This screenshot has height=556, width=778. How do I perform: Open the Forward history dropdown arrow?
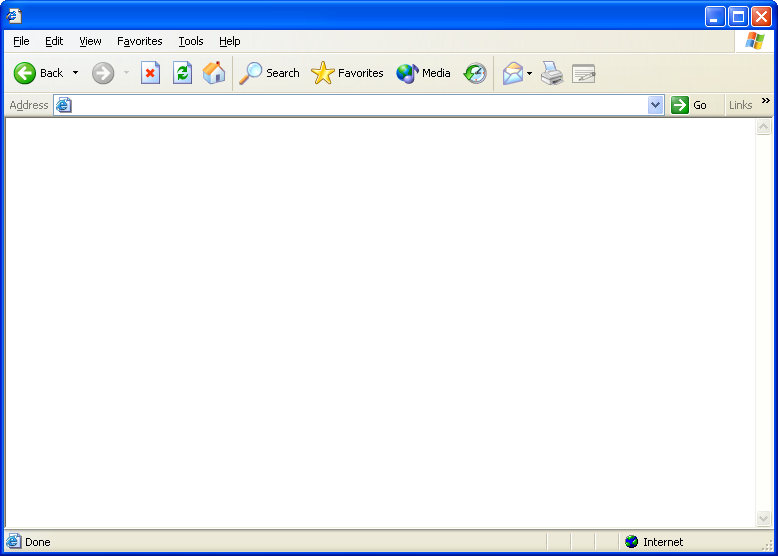pyautogui.click(x=127, y=73)
